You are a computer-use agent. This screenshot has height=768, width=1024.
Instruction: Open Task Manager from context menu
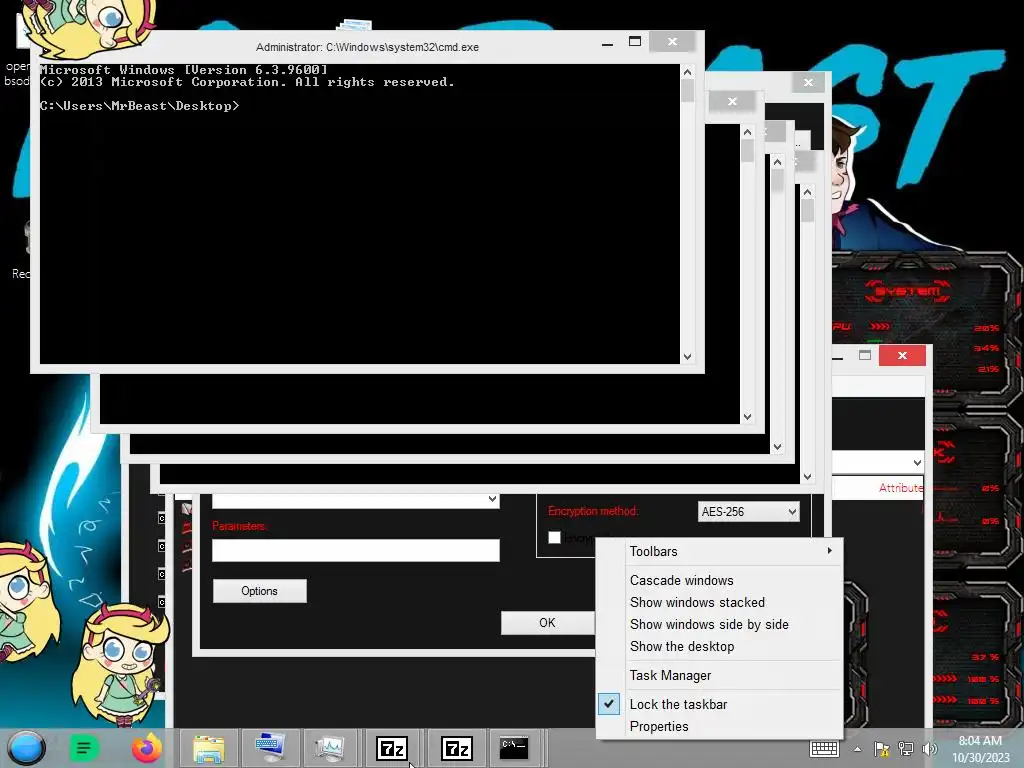click(720, 675)
